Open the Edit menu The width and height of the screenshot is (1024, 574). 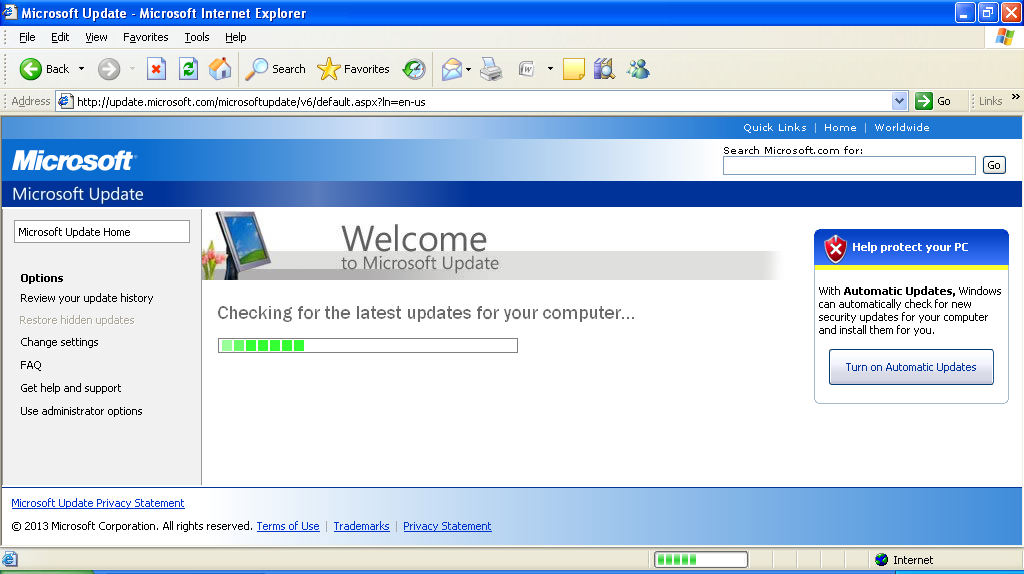click(60, 37)
